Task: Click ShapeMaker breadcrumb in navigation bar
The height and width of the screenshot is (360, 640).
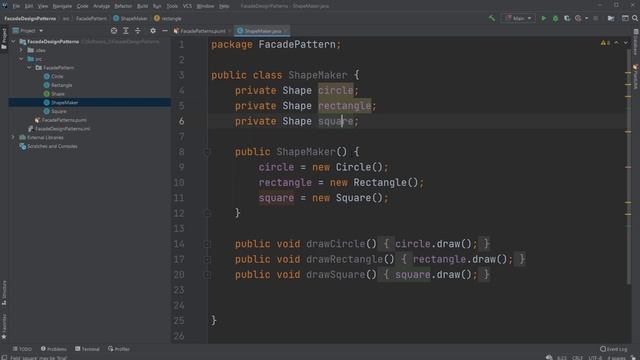Action: (130, 18)
